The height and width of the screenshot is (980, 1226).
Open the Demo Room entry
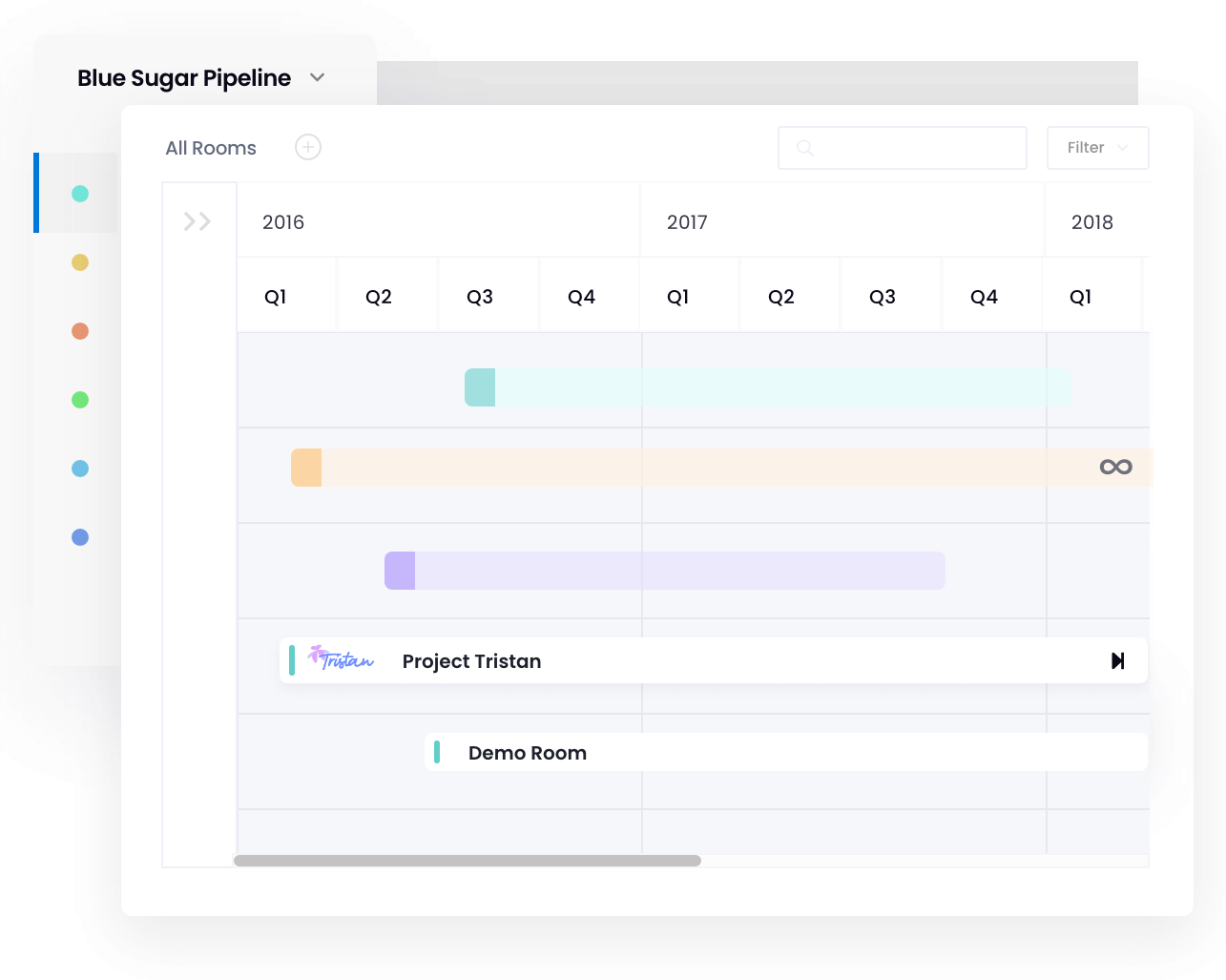[527, 753]
